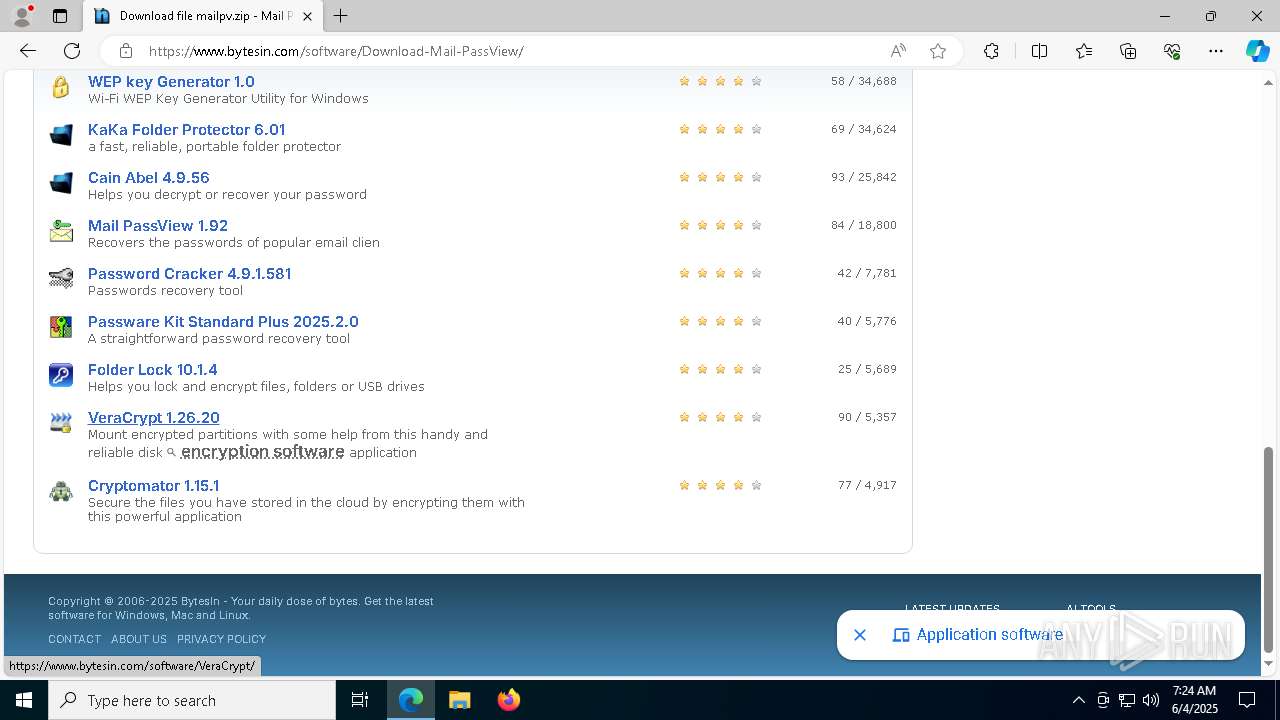
Task: Close the Download file mailpv.zip tab
Action: pyautogui.click(x=308, y=16)
